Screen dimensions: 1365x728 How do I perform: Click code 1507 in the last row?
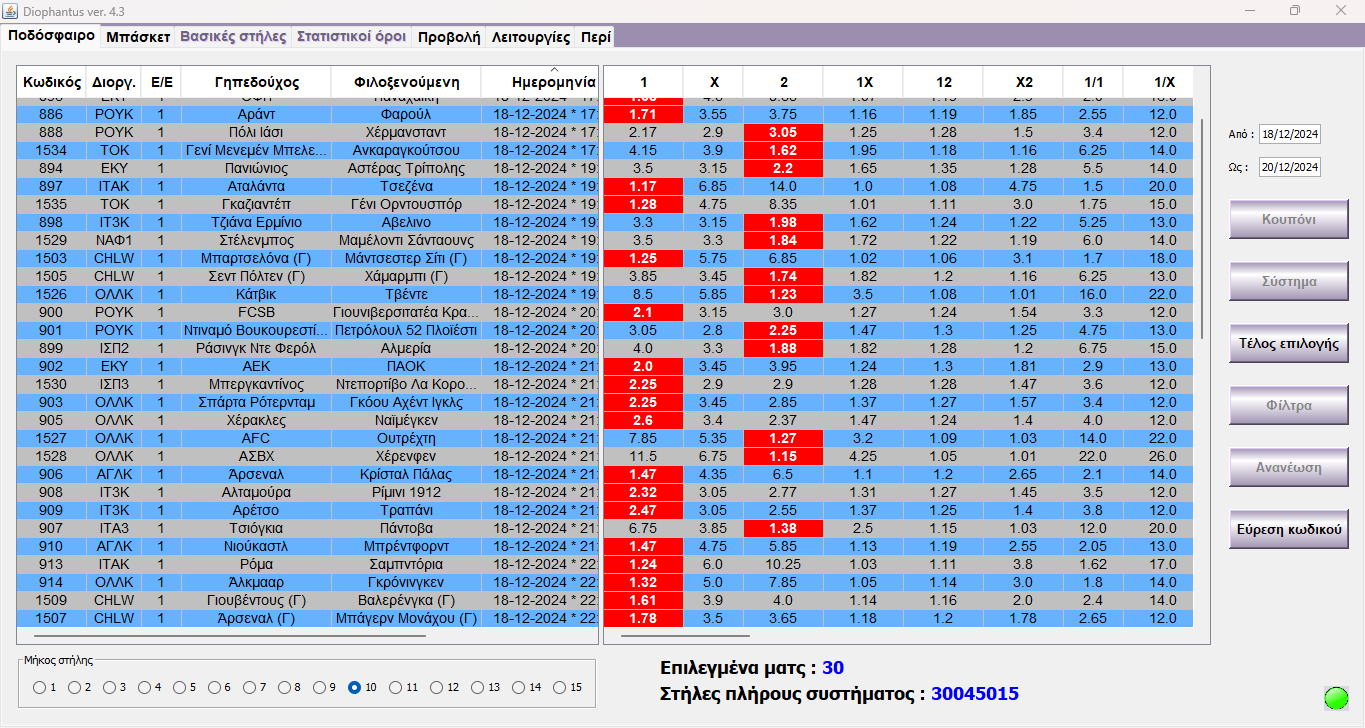click(51, 618)
